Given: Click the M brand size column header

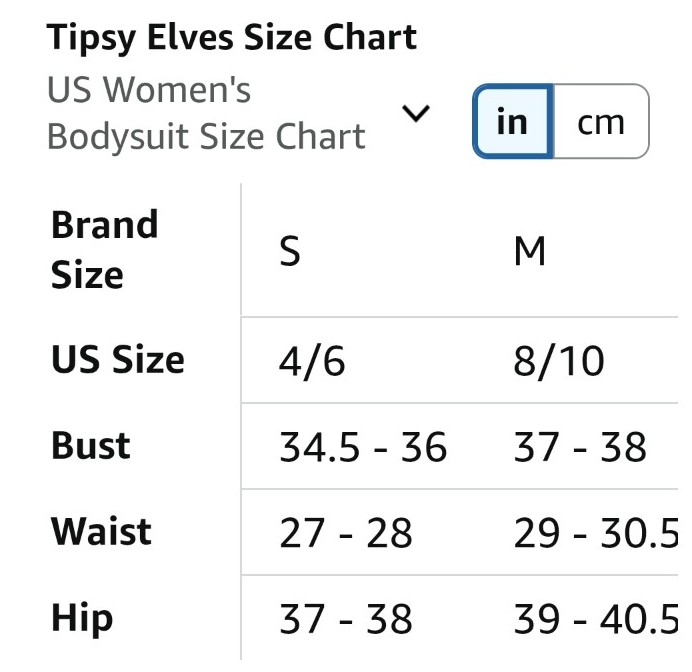Looking at the screenshot, I should 529,252.
